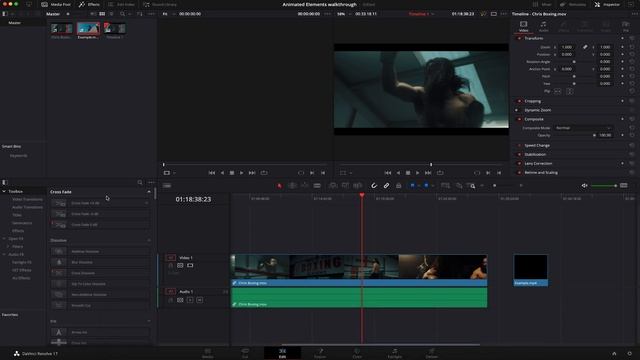Expand Retime and Scaling section header
This screenshot has height=360, width=640.
pos(541,172)
